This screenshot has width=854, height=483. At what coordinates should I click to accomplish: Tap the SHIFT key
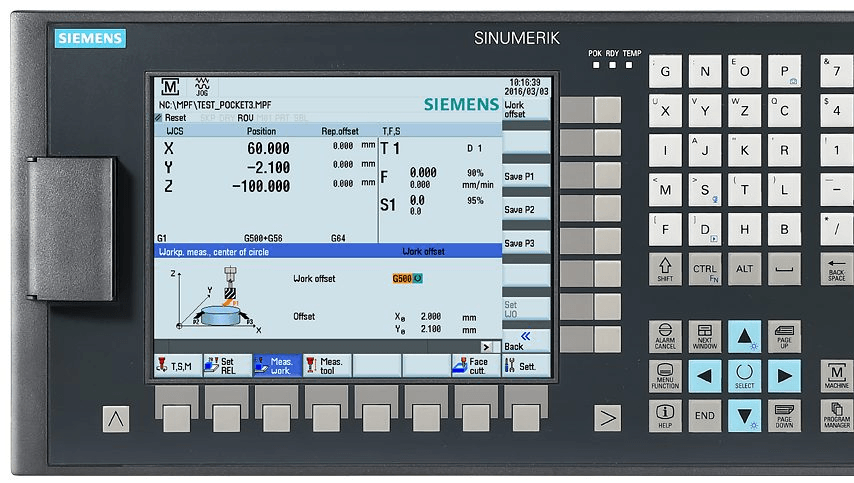665,269
